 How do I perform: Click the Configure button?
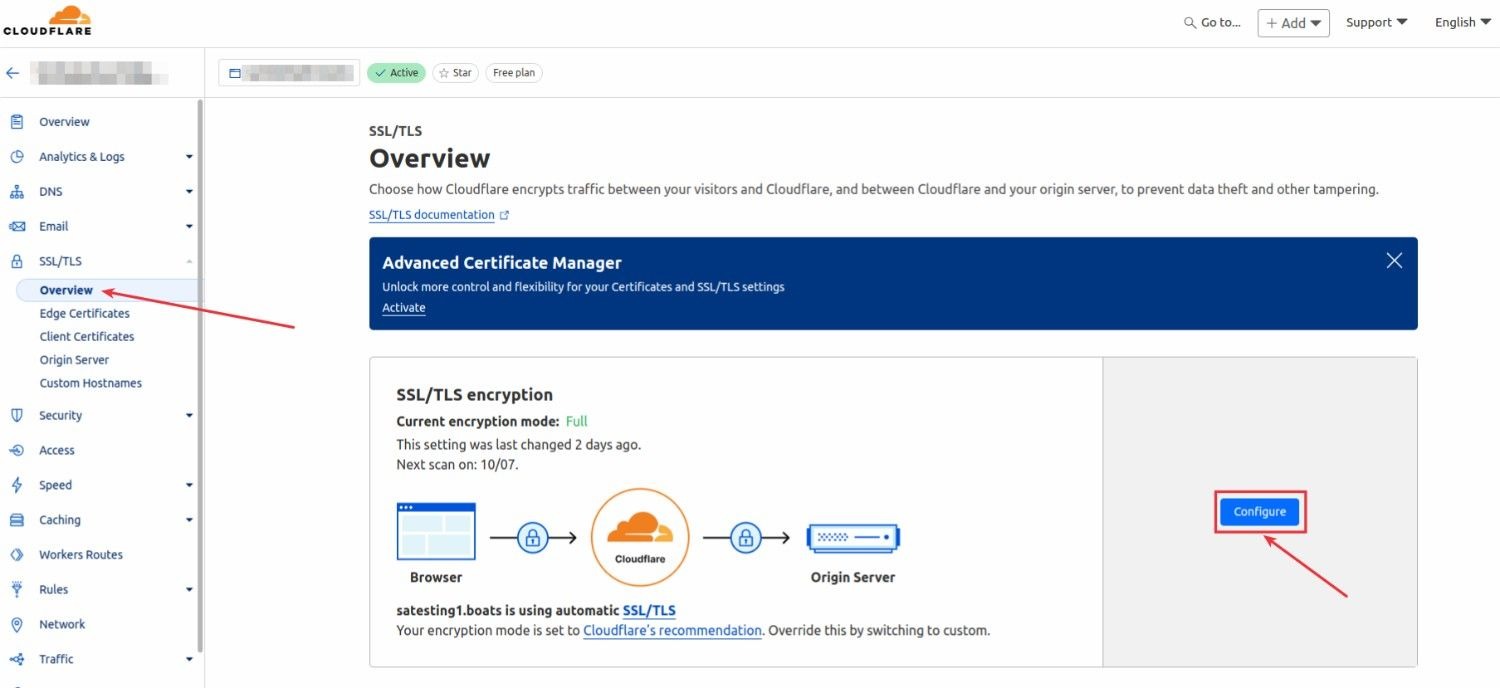pos(1259,511)
